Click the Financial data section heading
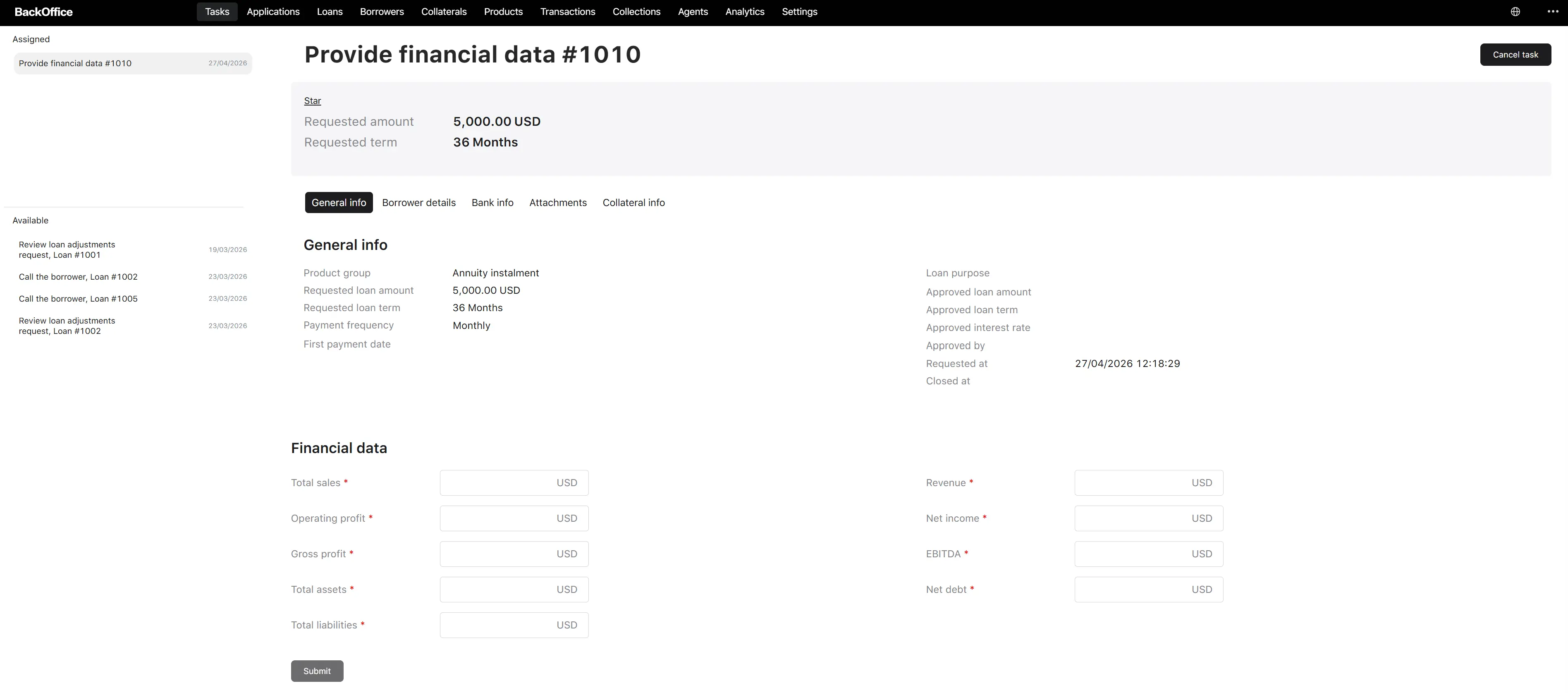 pos(339,448)
